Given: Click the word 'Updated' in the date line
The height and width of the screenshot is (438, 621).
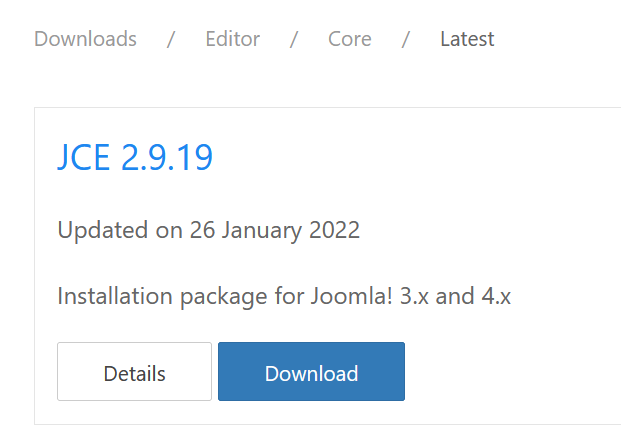Looking at the screenshot, I should (103, 230).
